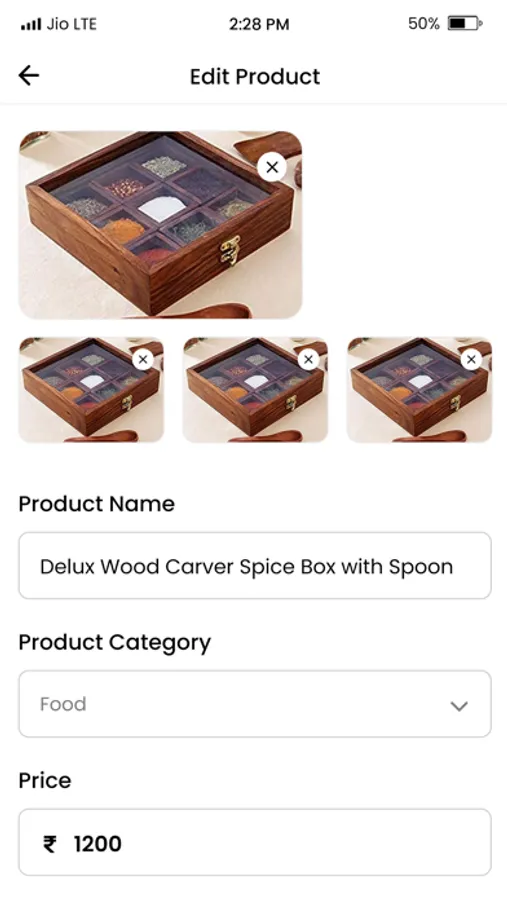Edit the 1200 price field

click(255, 843)
